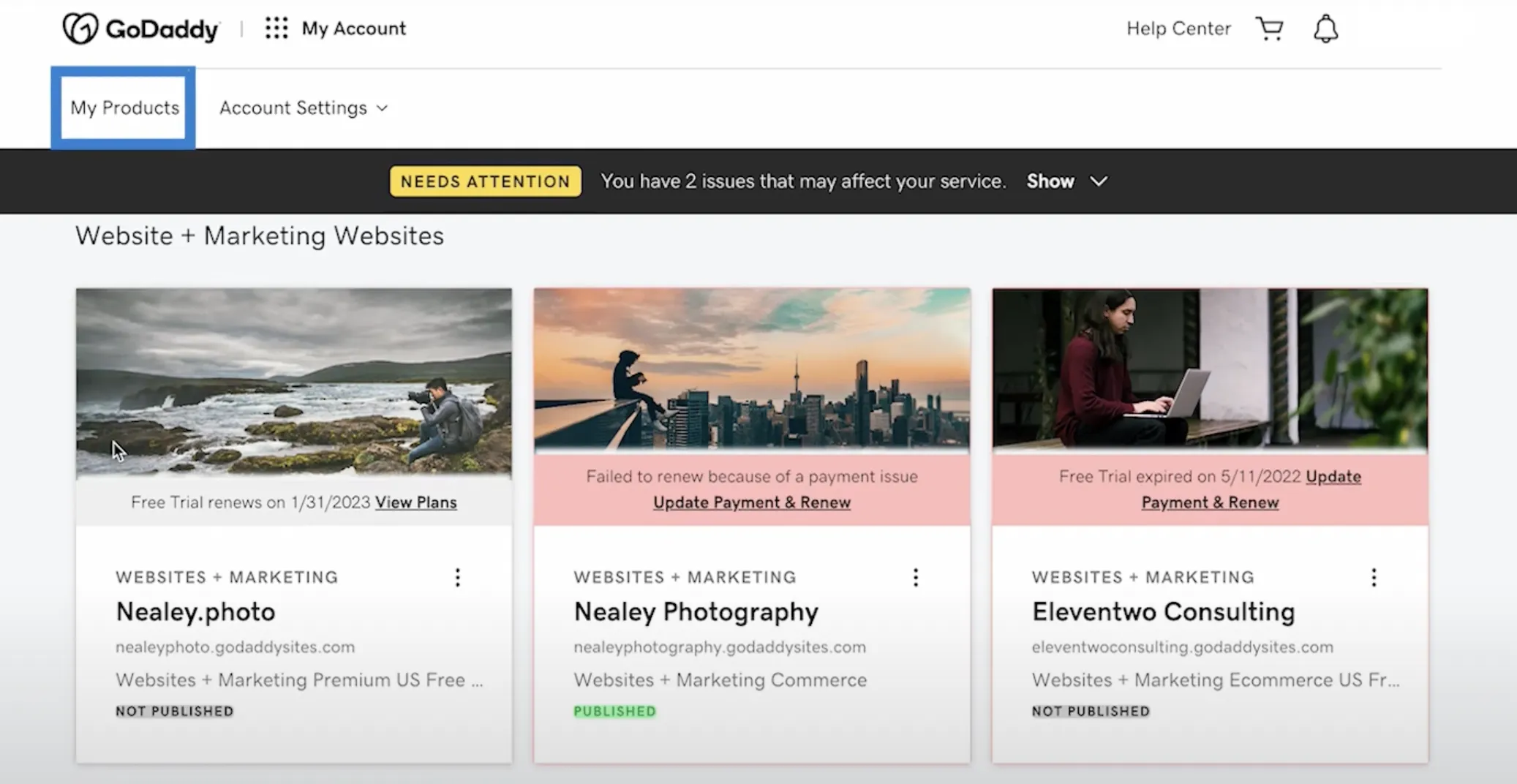Click the Eleventwo Consulting site title
This screenshot has height=784, width=1517.
[1163, 612]
